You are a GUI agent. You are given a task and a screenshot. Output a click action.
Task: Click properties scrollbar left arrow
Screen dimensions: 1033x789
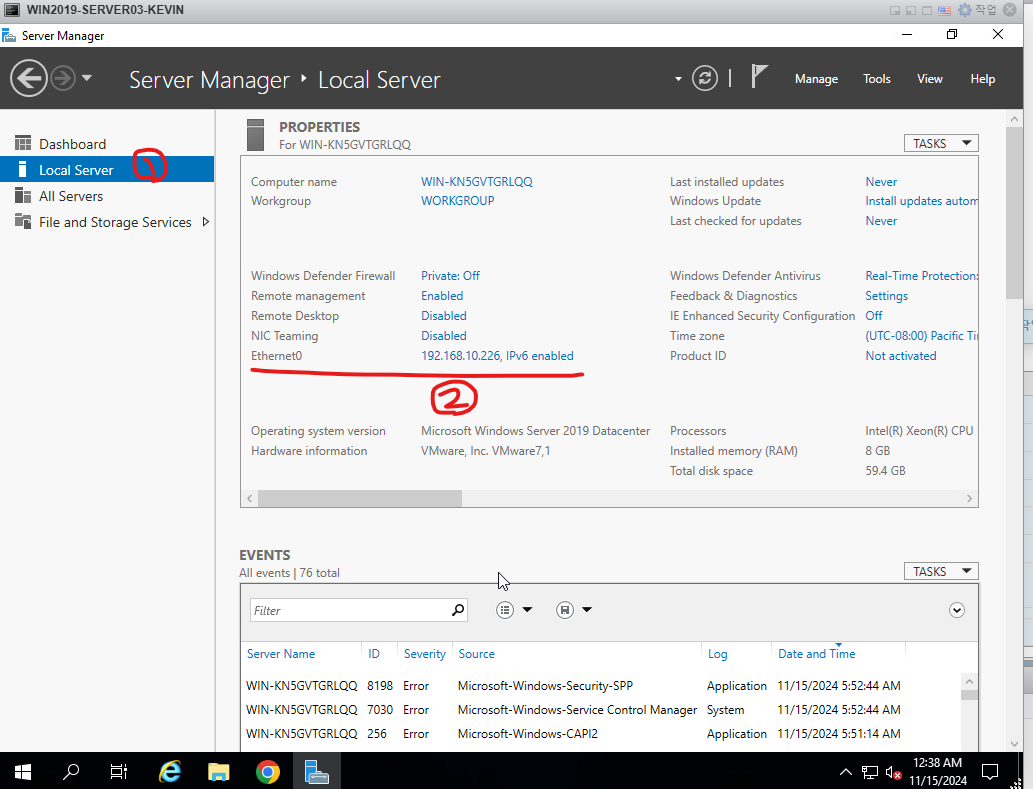click(249, 499)
